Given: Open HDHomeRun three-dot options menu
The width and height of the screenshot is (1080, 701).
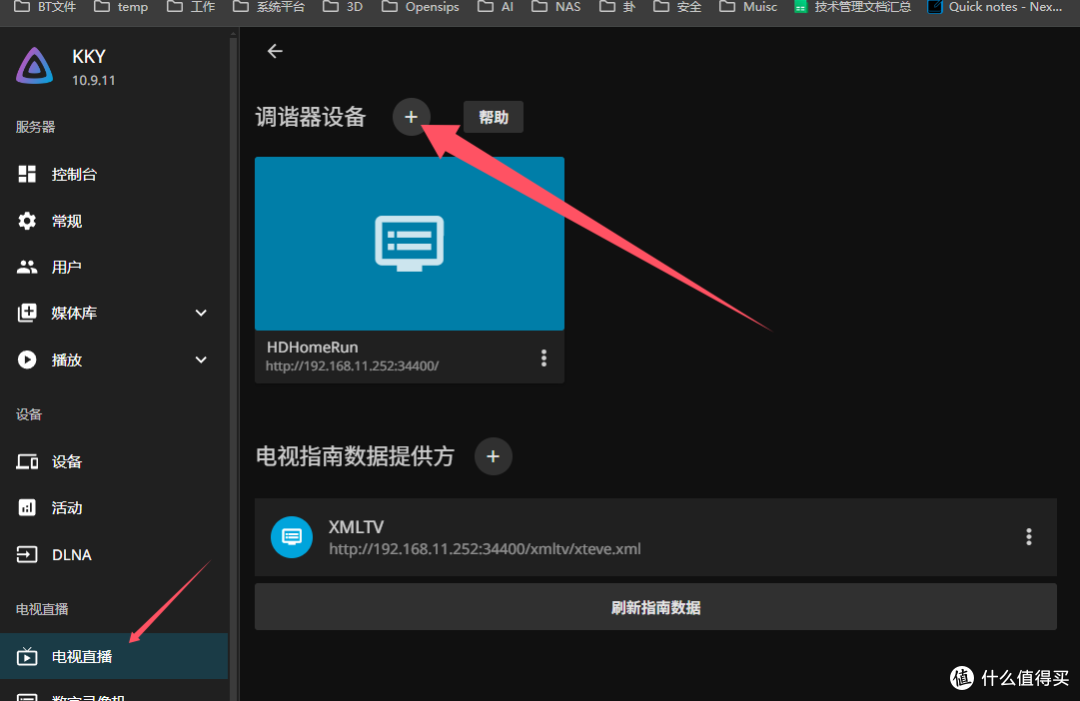Looking at the screenshot, I should coord(543,358).
